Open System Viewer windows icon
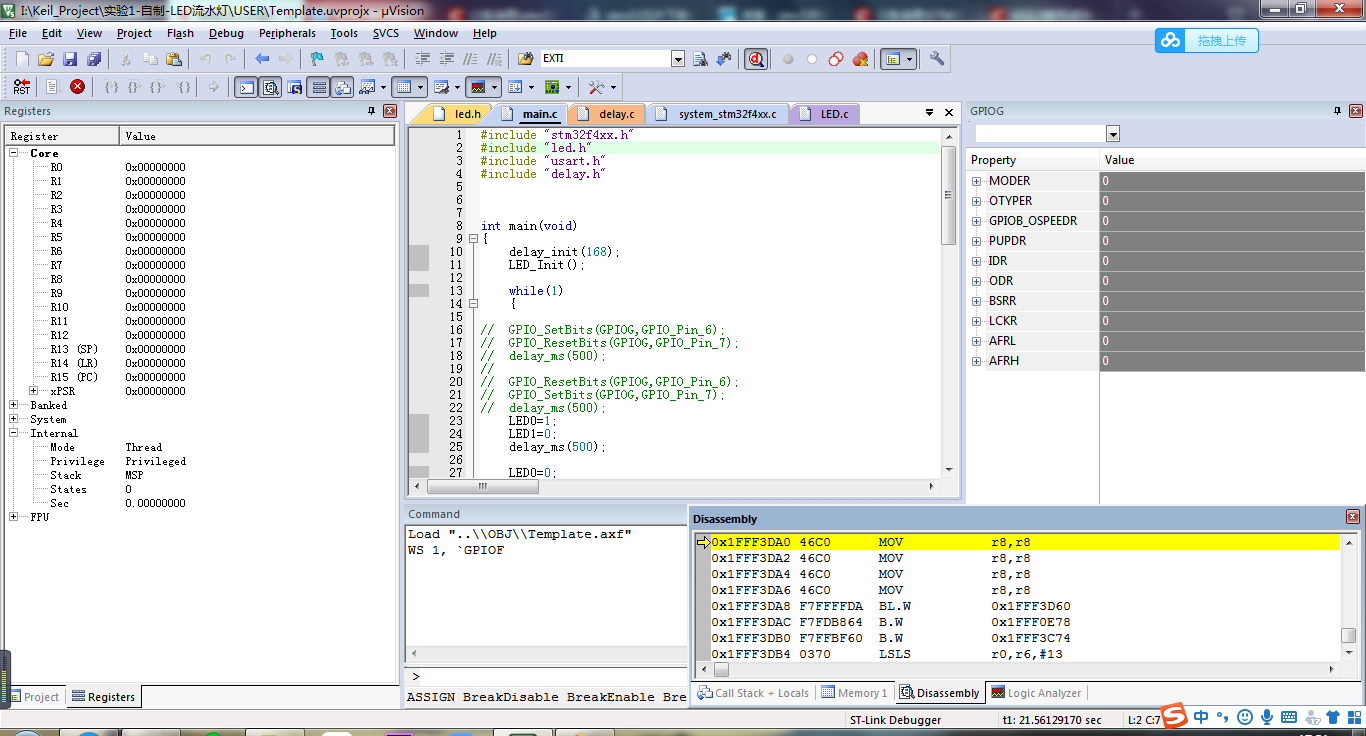 coord(552,87)
